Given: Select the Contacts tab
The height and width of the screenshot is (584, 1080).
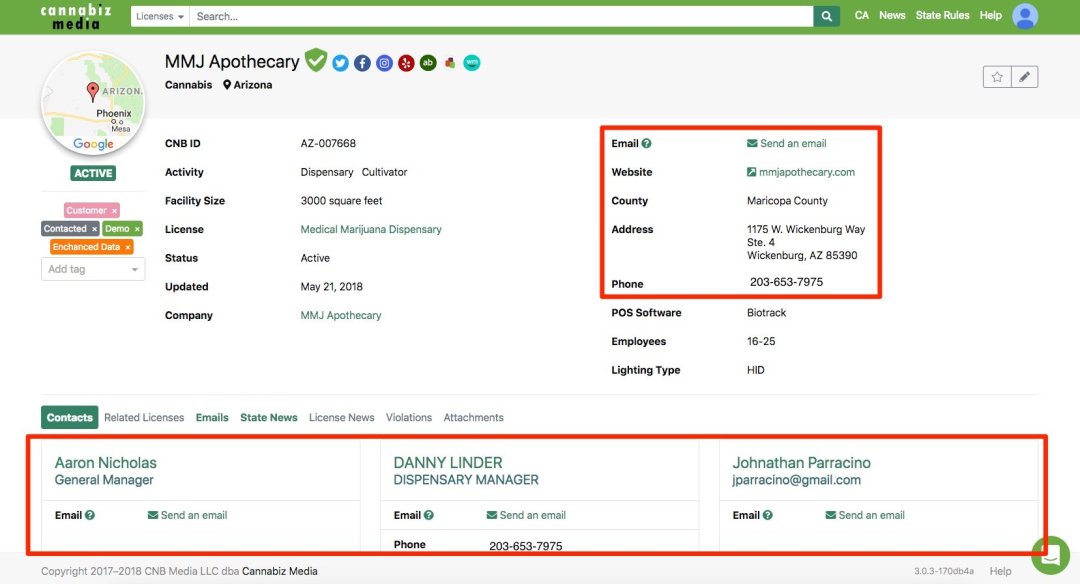Looking at the screenshot, I should coord(70,417).
